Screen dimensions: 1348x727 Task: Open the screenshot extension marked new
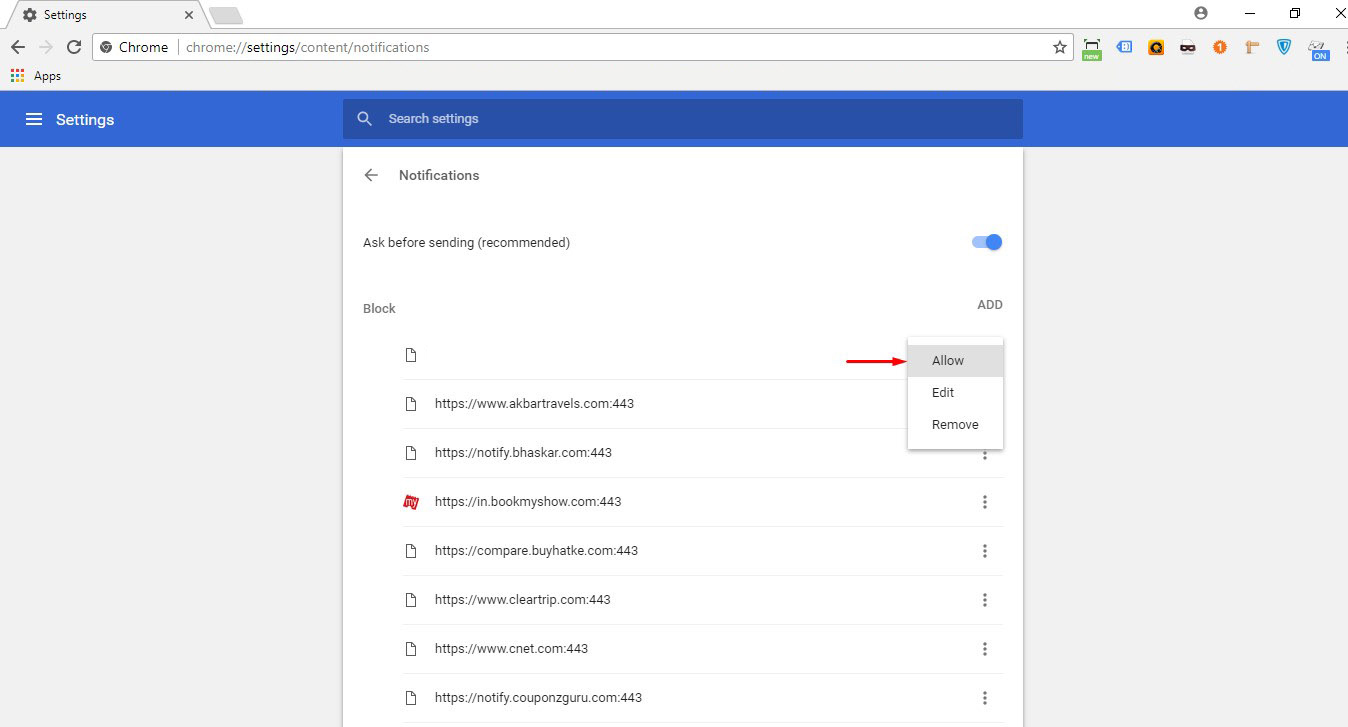[x=1091, y=47]
